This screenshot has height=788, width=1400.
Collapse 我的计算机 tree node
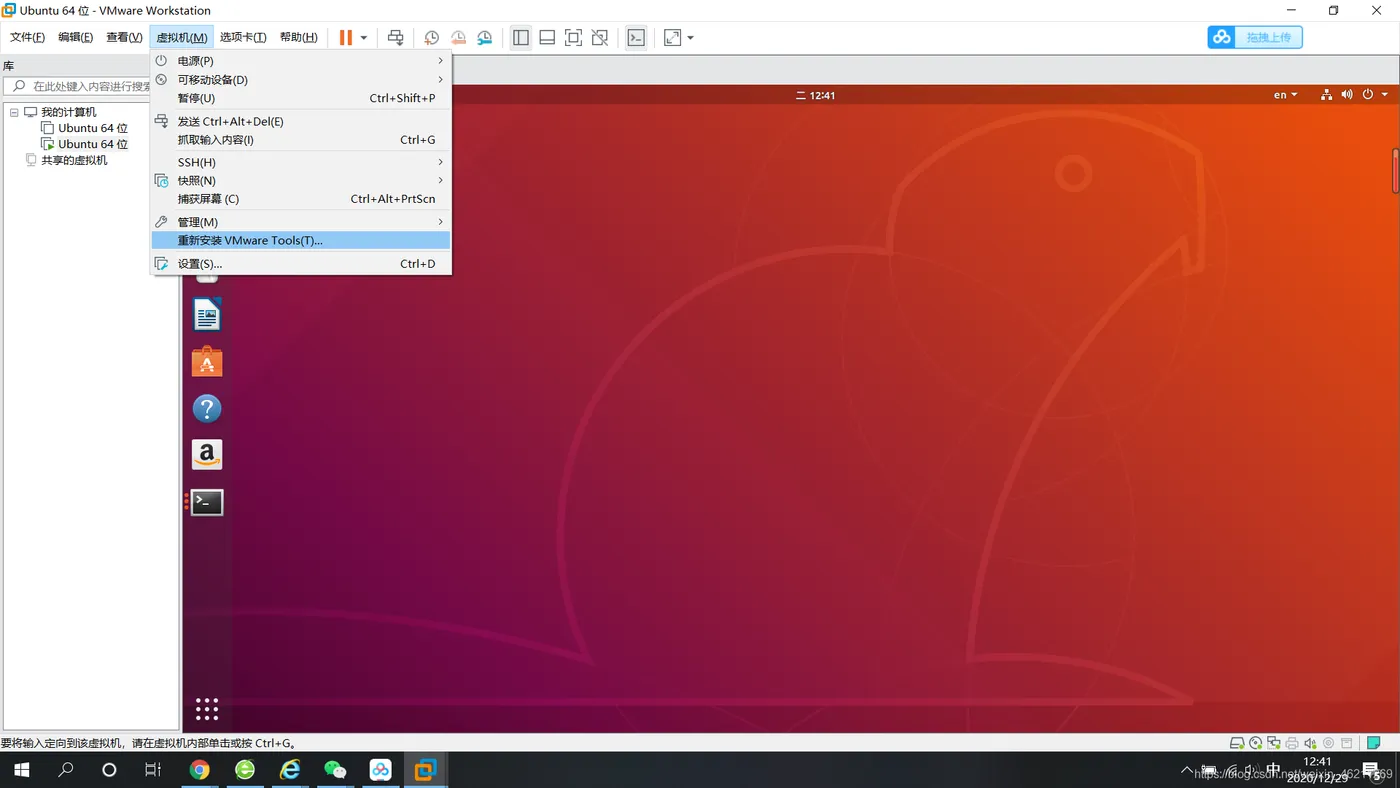(14, 112)
